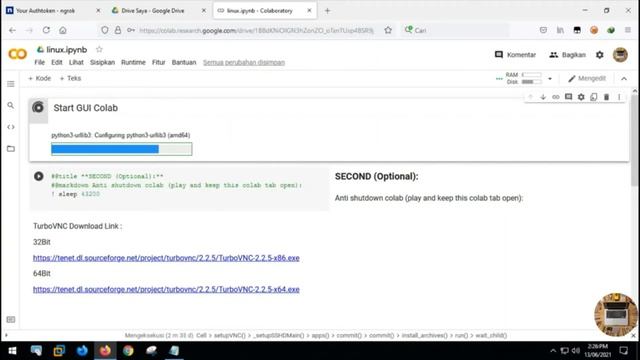Move cell up using arrow icon
Viewport: 640px width, 360px height.
tap(530, 97)
